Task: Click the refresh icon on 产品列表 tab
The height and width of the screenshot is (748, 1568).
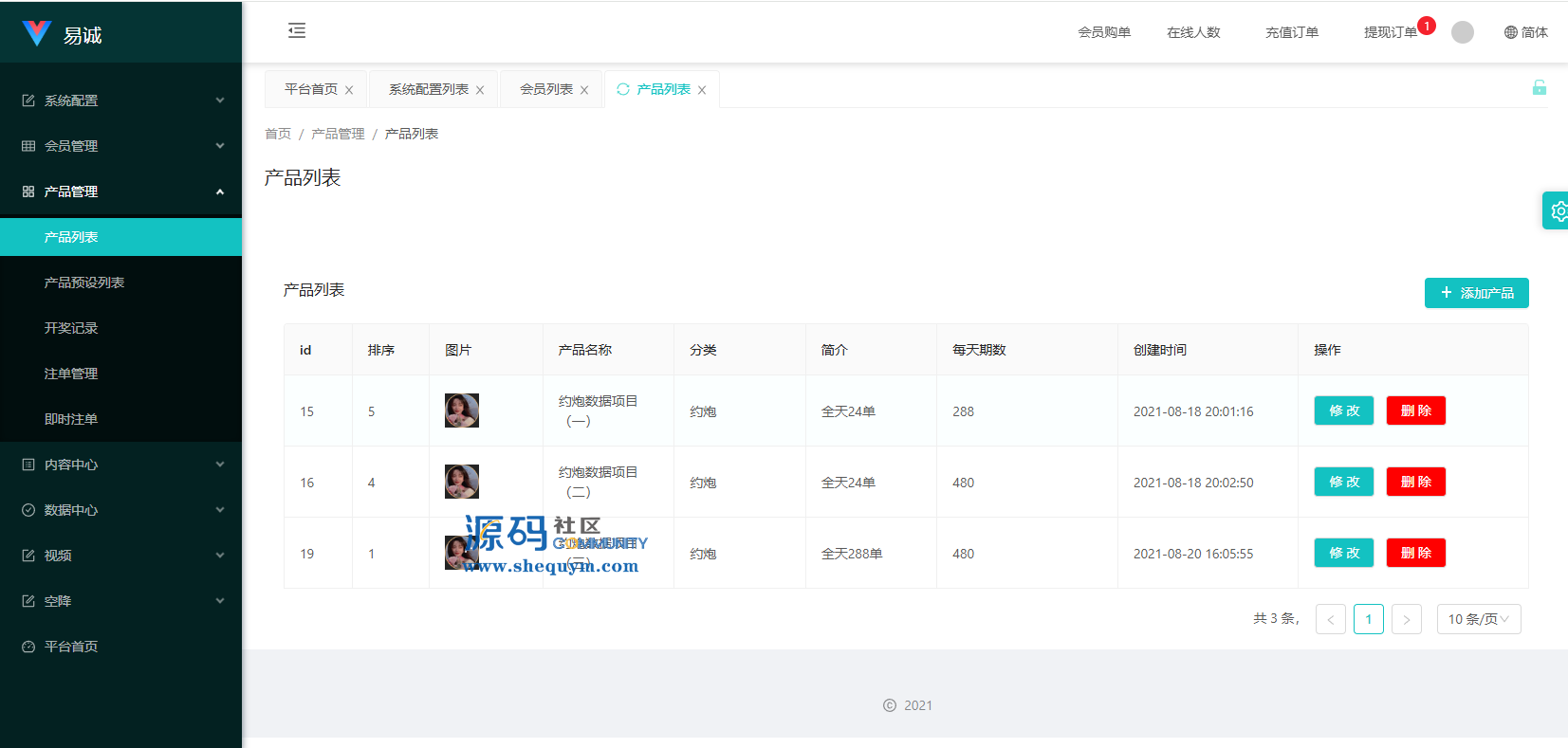Action: 623,89
